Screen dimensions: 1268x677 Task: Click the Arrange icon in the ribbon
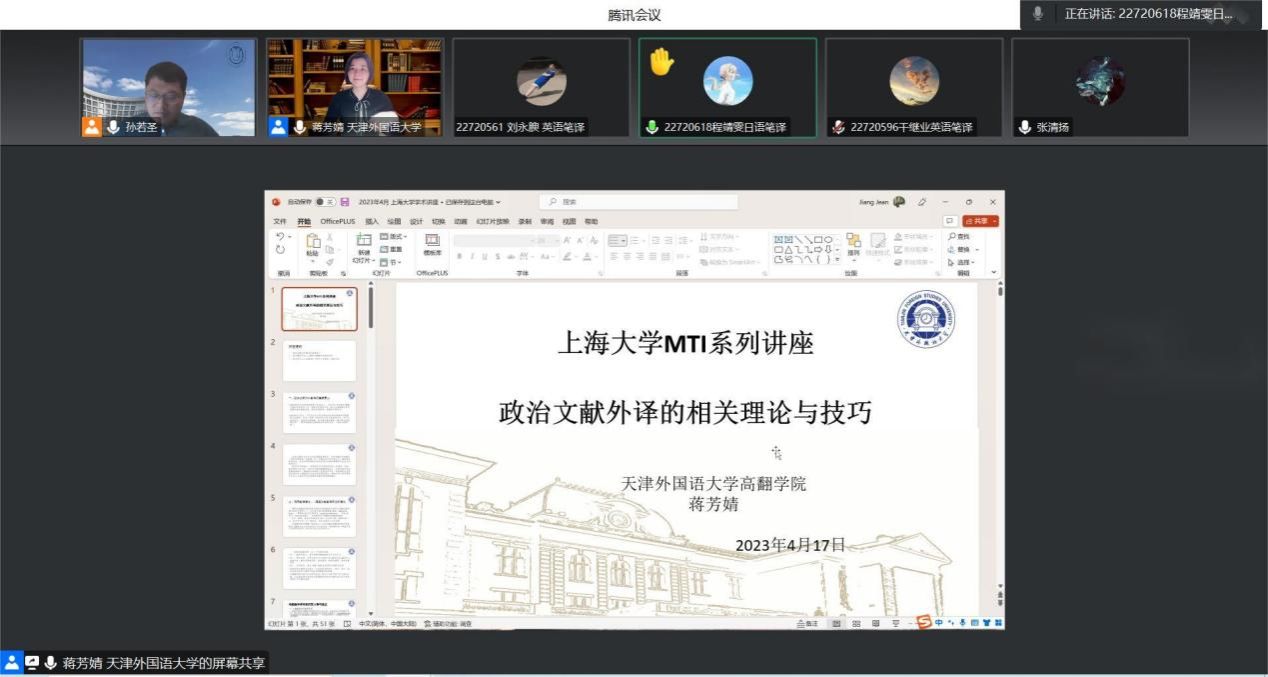tap(853, 243)
